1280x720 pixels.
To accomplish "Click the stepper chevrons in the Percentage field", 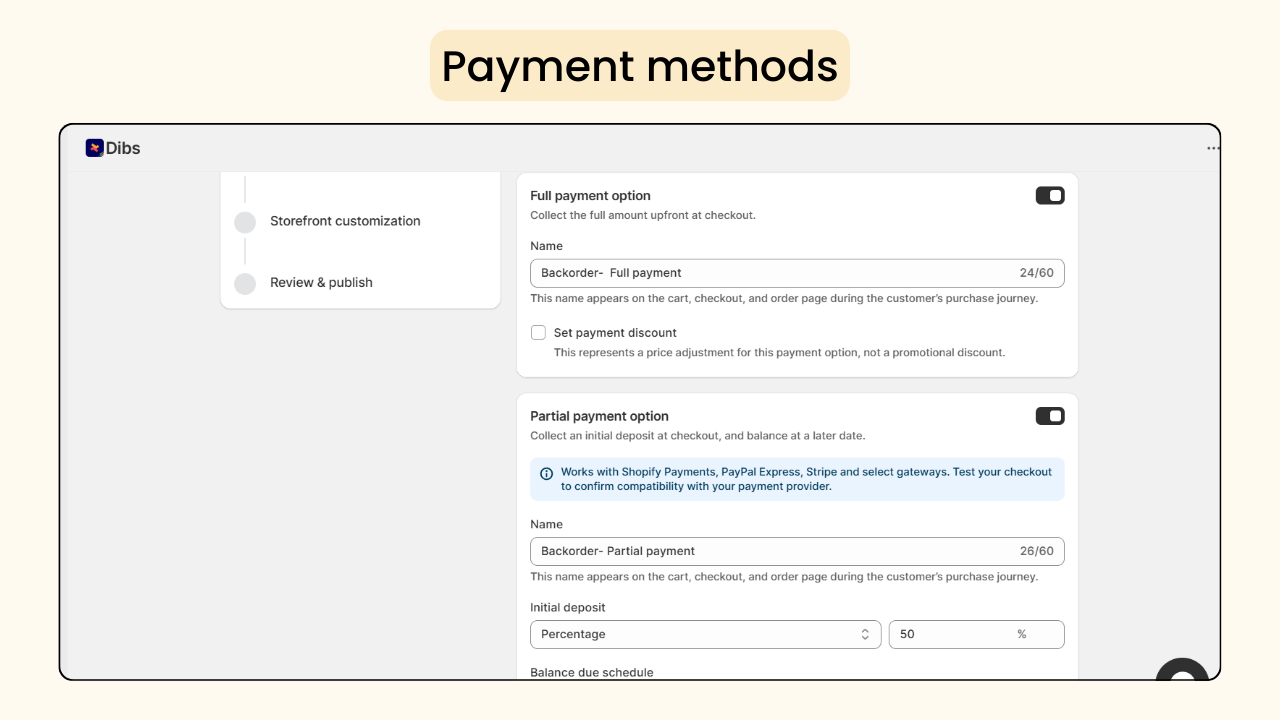I will click(864, 634).
